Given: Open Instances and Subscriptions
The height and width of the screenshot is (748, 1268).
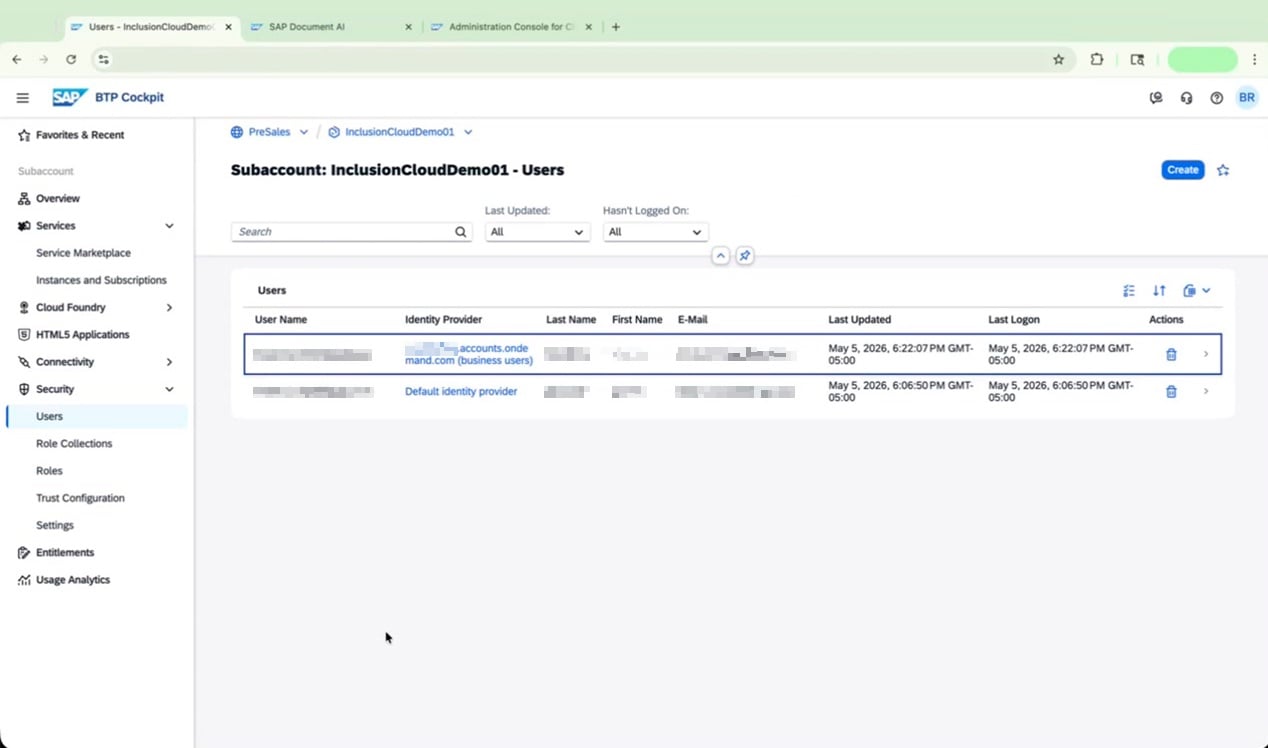Looking at the screenshot, I should click(x=101, y=281).
